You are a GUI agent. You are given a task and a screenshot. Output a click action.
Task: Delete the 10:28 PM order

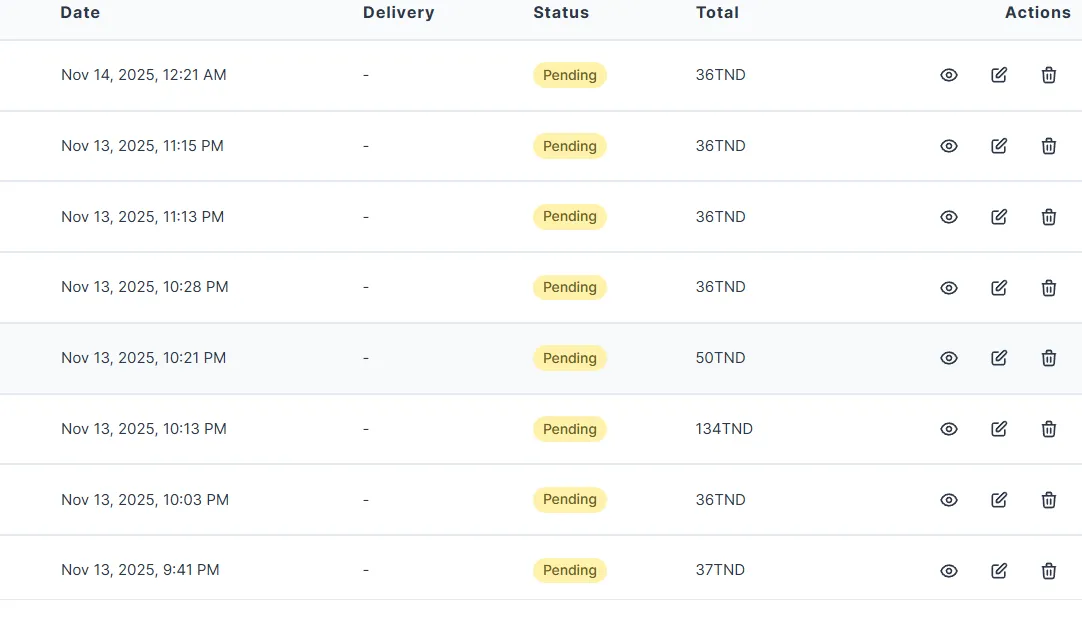coord(1049,288)
